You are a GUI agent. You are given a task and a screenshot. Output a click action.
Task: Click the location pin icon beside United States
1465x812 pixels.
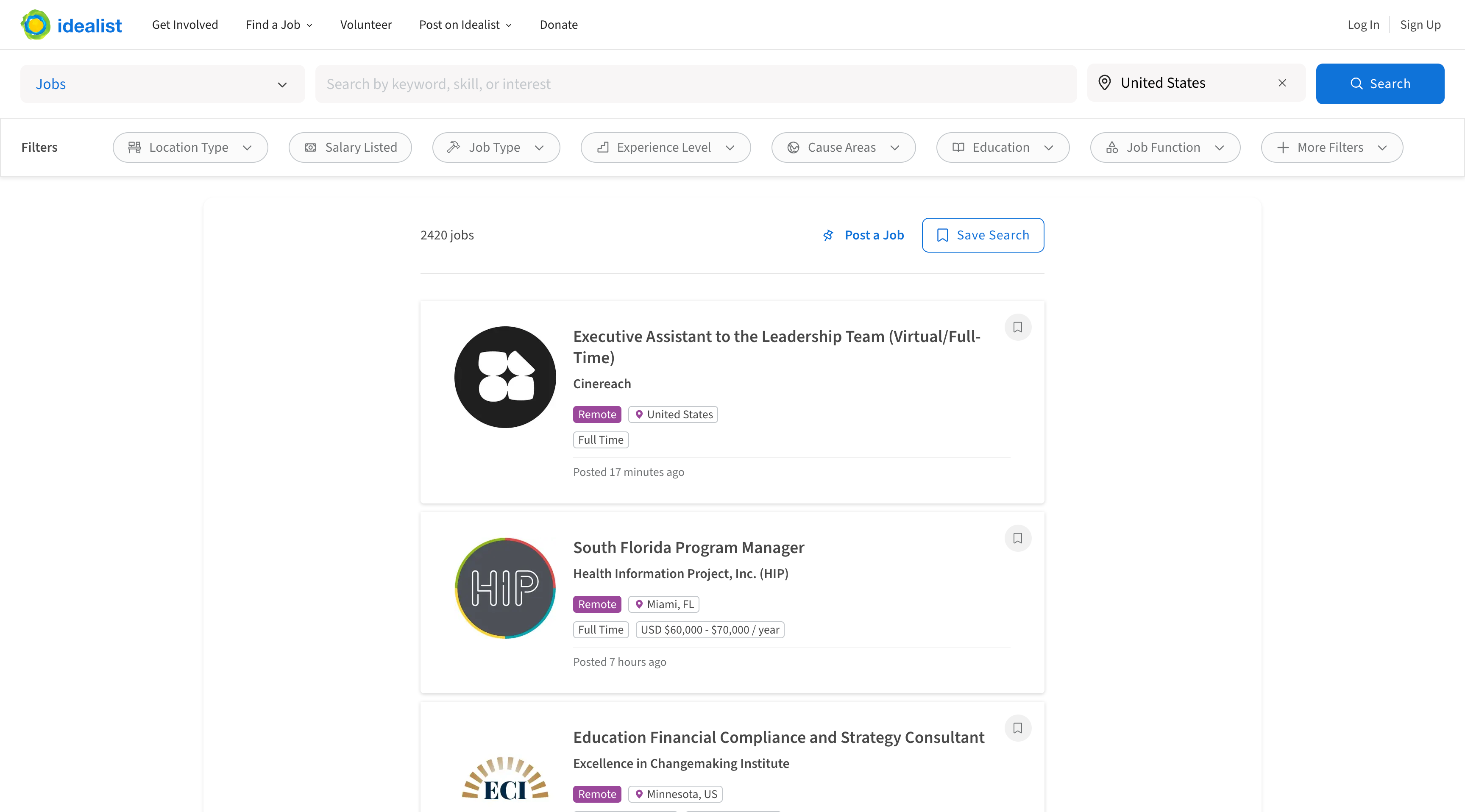[x=1104, y=83]
